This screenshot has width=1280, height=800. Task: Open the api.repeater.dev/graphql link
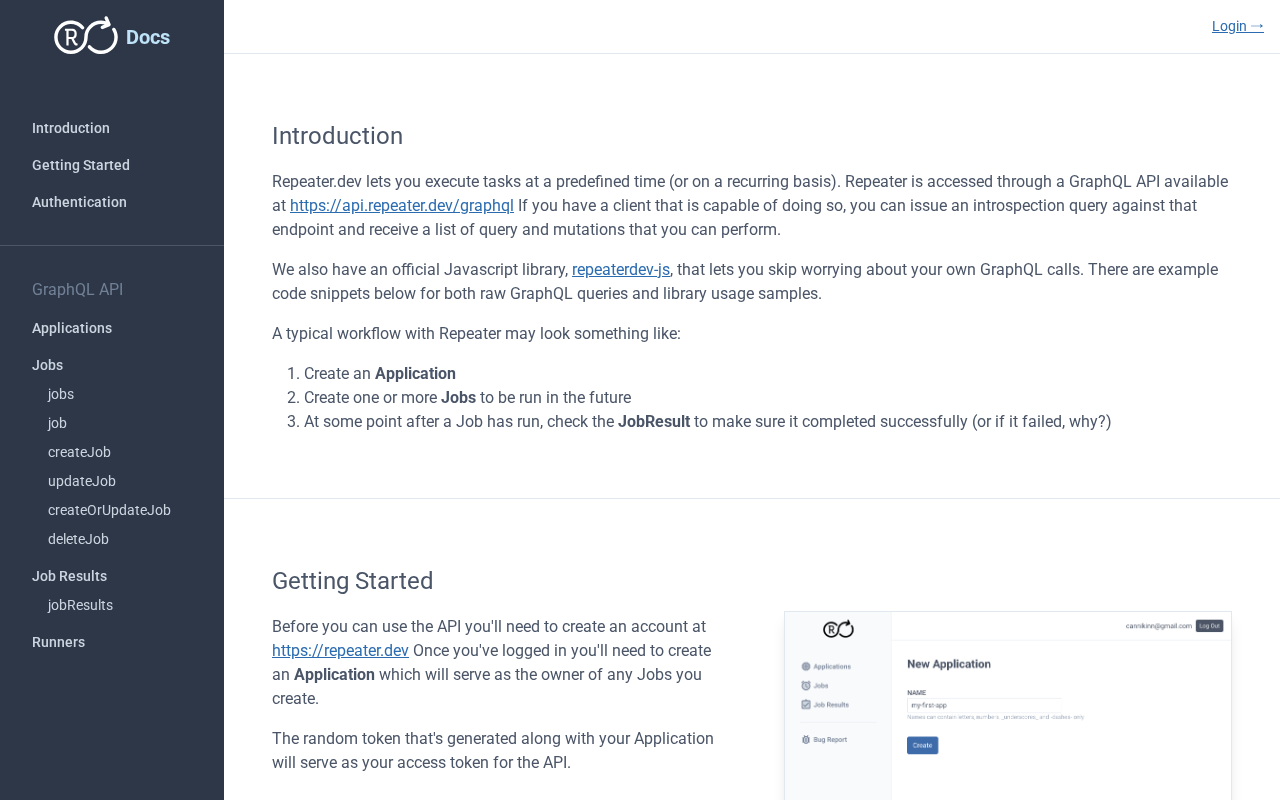pyautogui.click(x=402, y=206)
